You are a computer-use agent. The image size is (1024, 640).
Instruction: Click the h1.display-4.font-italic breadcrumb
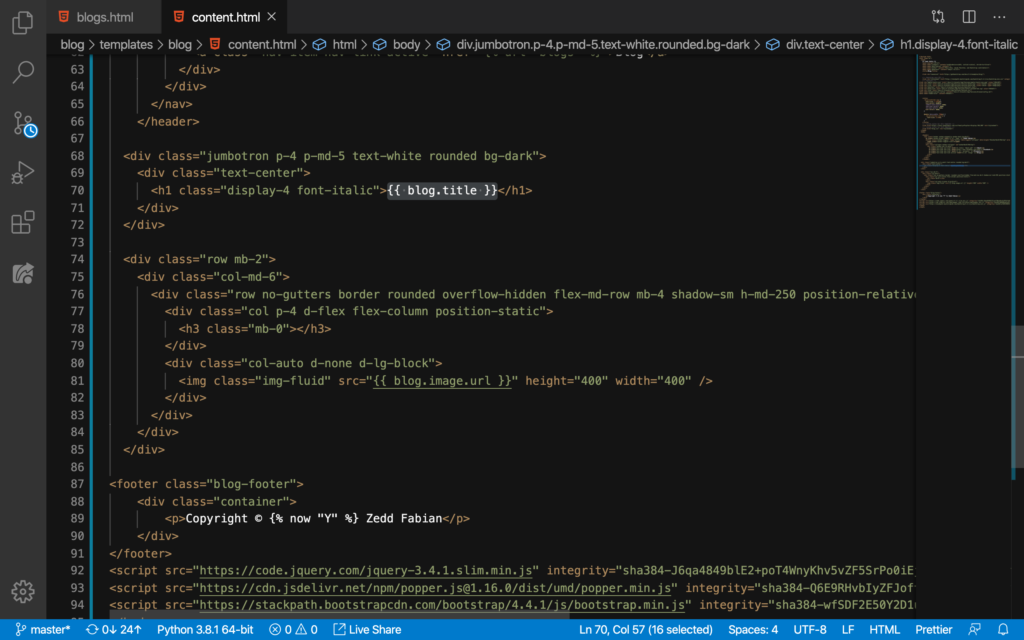coord(958,44)
